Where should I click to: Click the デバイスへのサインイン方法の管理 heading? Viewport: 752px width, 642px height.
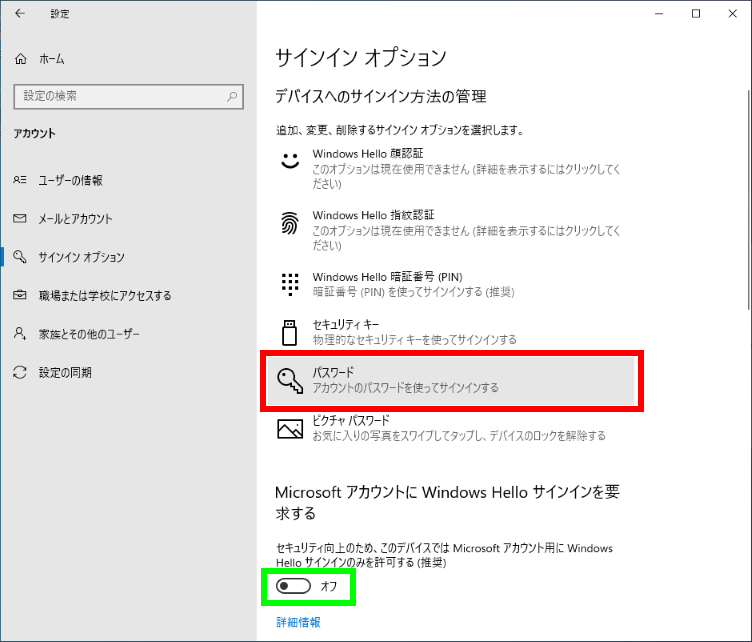[x=381, y=97]
